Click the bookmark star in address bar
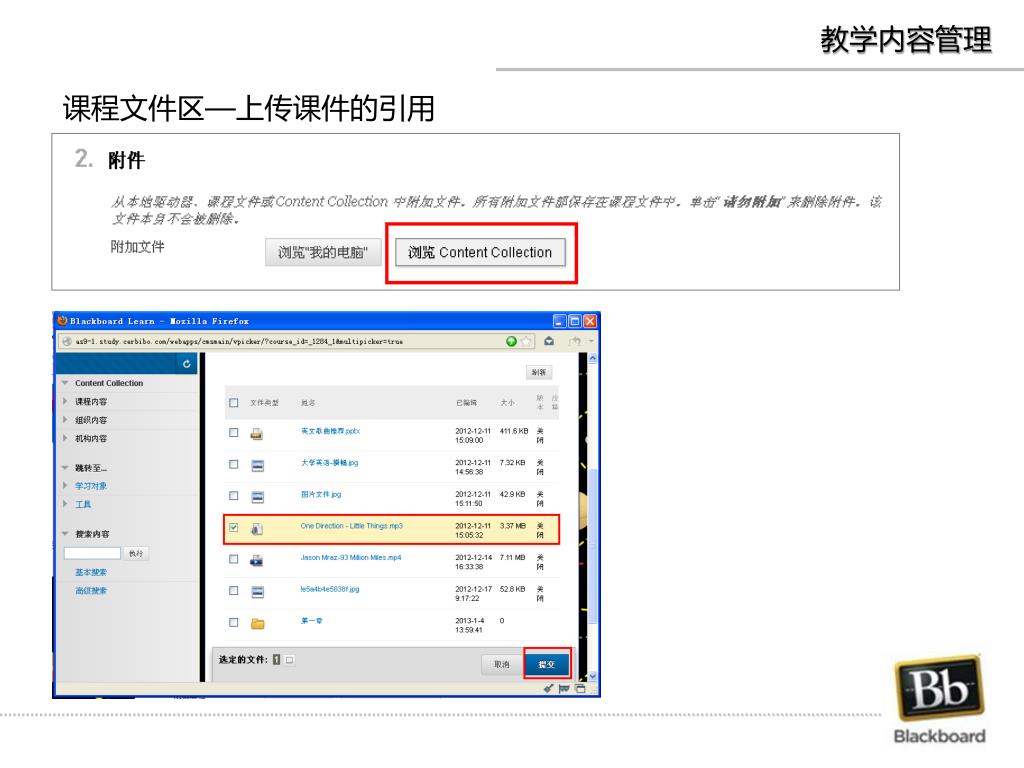 [526, 341]
